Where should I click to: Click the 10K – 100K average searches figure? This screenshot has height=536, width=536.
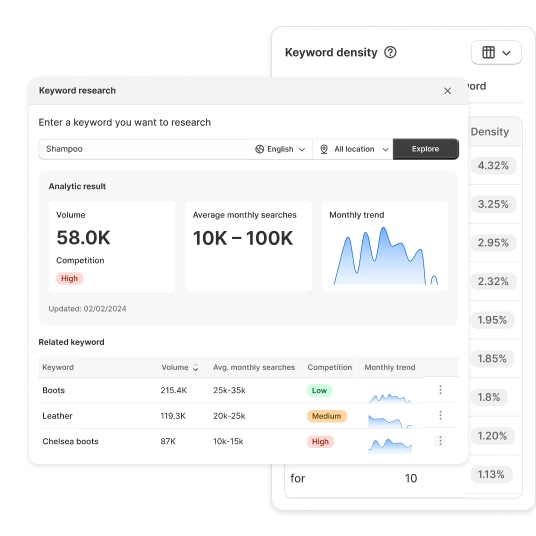click(x=243, y=238)
